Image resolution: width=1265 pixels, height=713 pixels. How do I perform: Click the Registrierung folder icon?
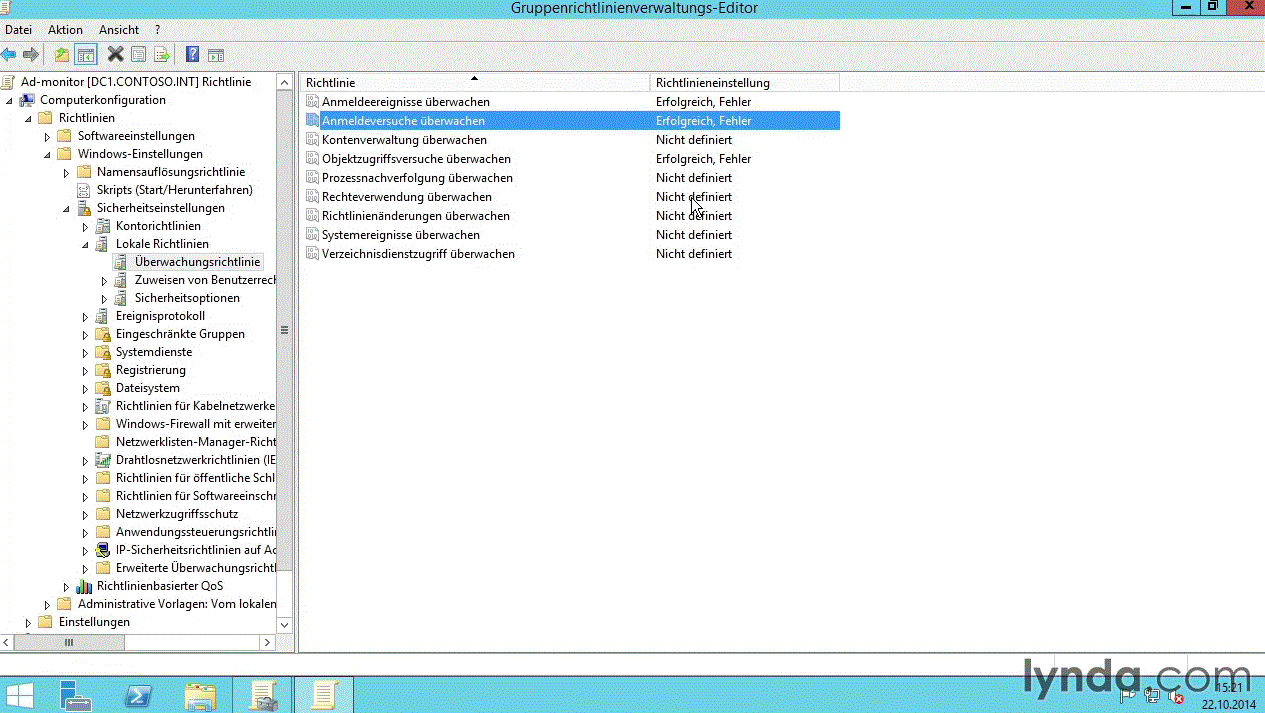coord(102,370)
